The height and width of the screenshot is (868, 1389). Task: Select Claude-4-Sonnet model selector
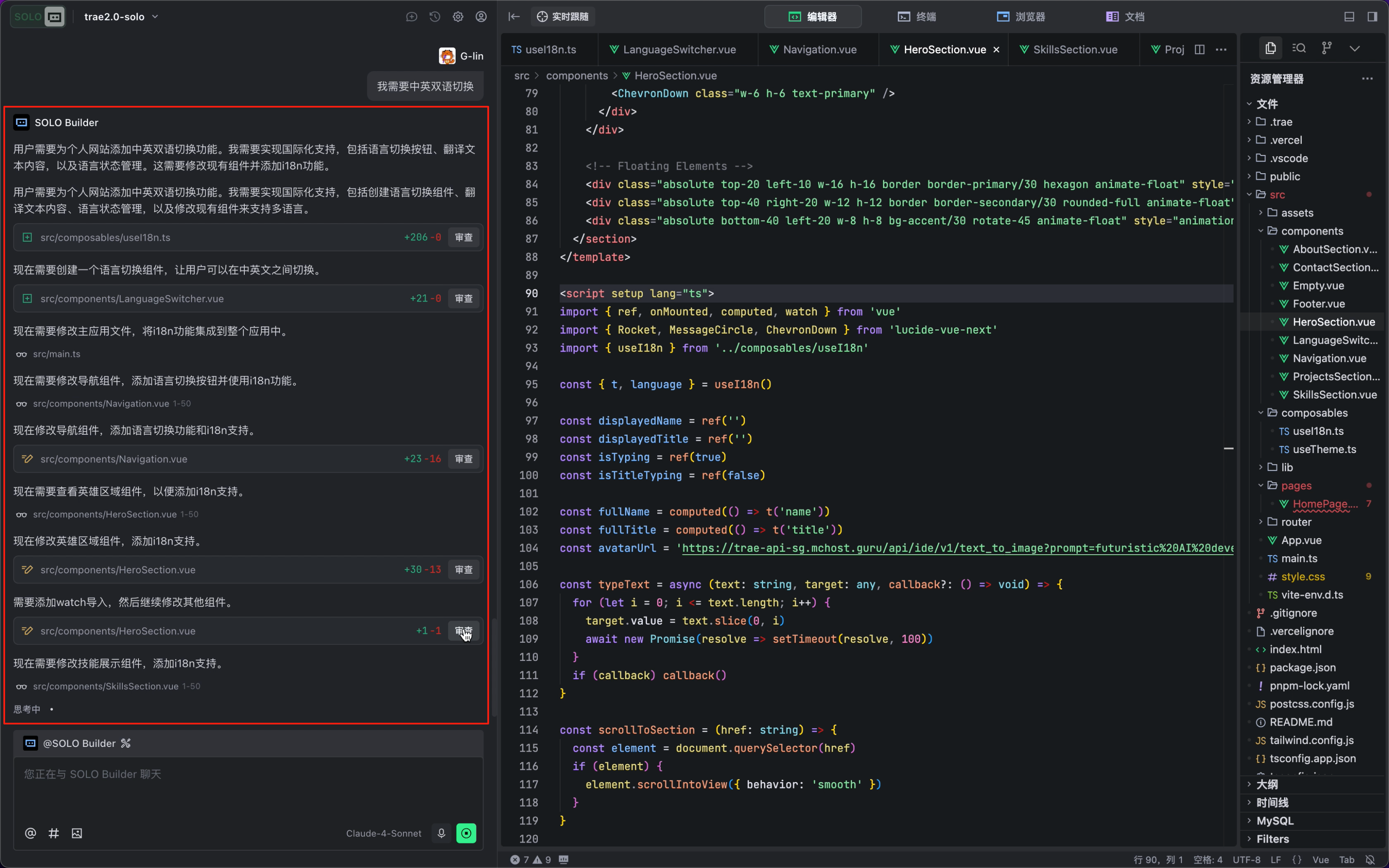coord(383,833)
